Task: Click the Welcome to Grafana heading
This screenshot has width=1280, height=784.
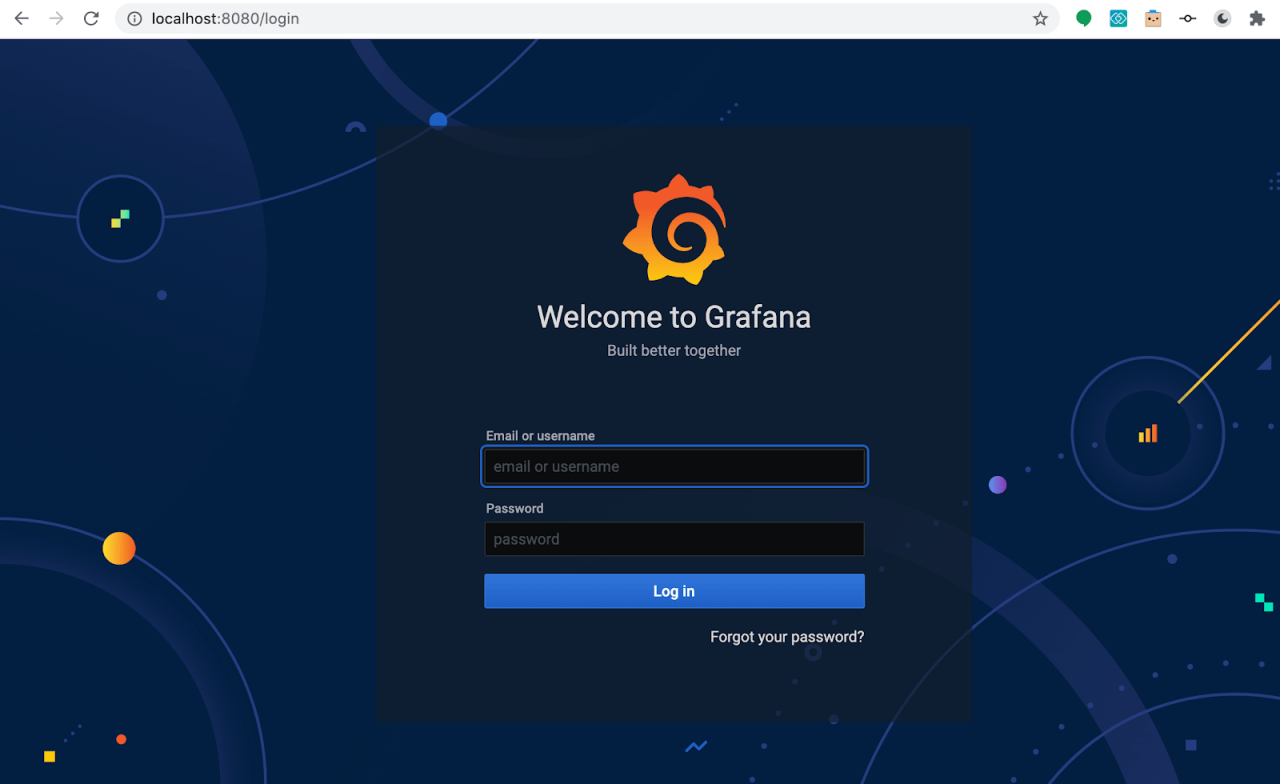Action: tap(674, 317)
